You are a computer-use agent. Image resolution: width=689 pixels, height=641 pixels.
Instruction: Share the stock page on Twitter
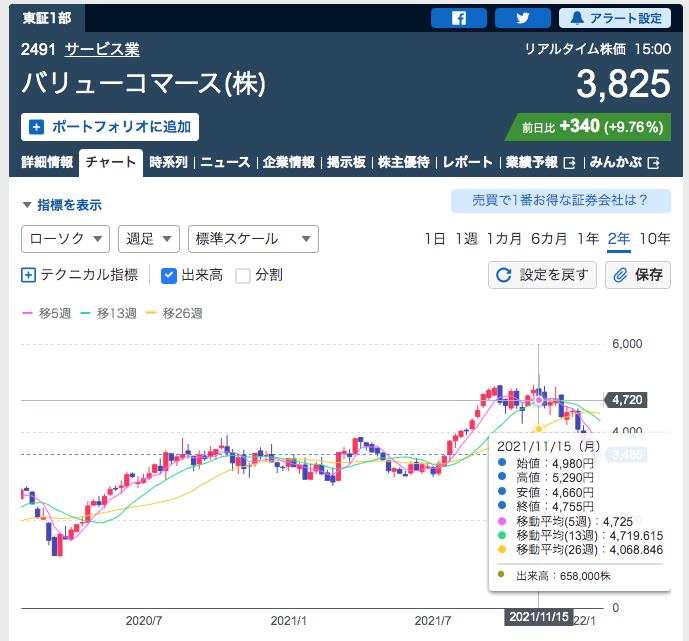coord(522,18)
